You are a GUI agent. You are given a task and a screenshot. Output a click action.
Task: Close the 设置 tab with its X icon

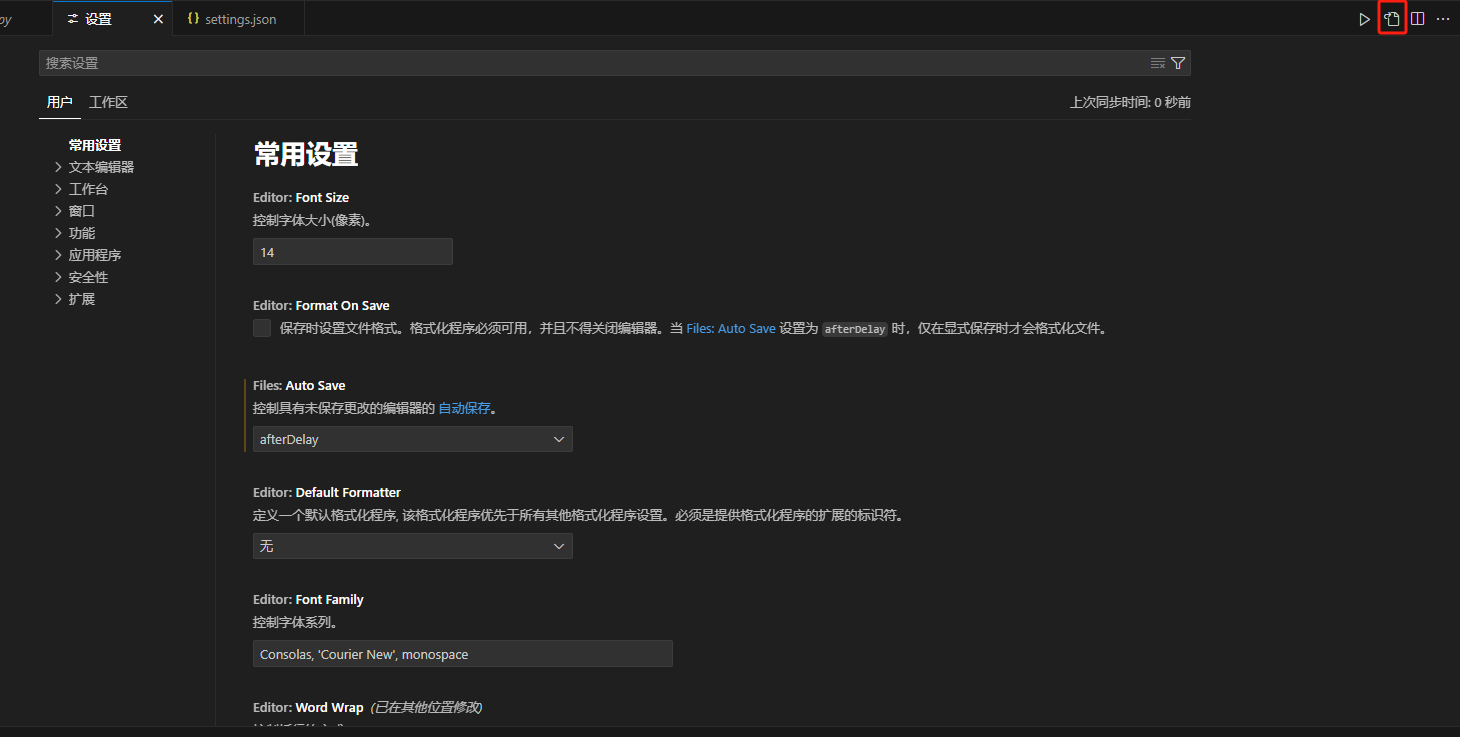point(156,18)
